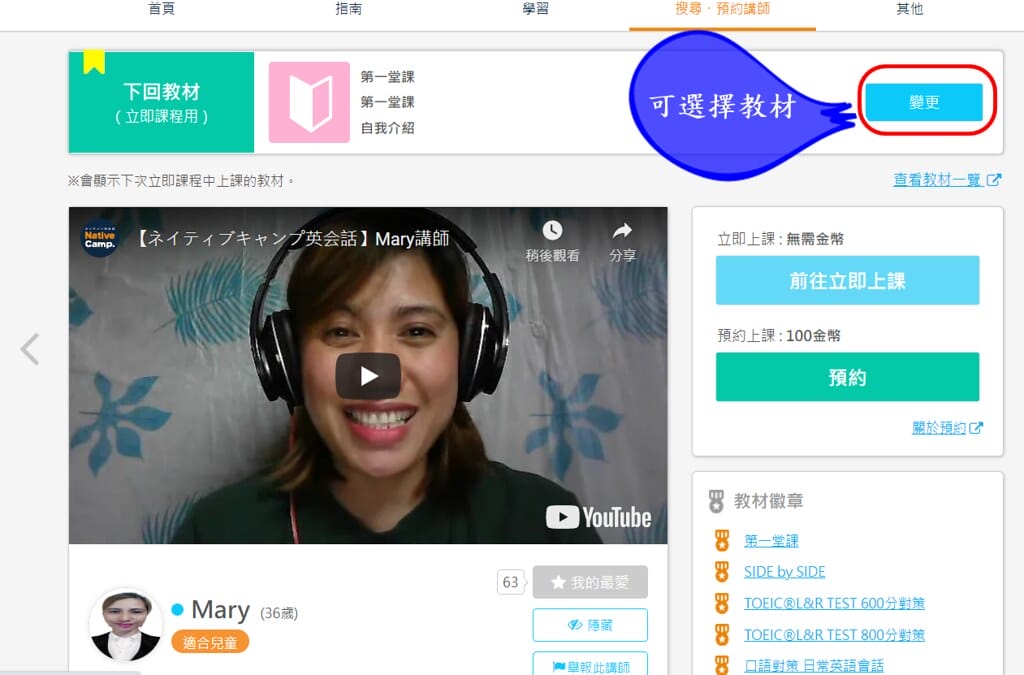The image size is (1024, 675).
Task: Play the Mary instructor YouTube video
Action: pos(368,375)
